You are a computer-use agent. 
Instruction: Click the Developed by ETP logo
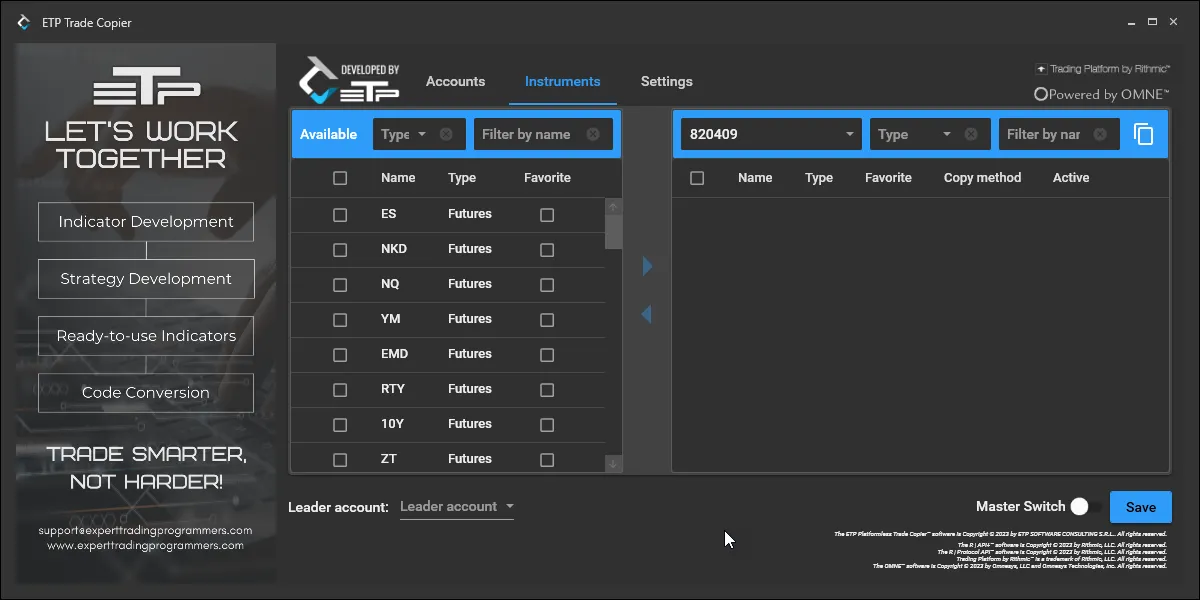click(350, 81)
